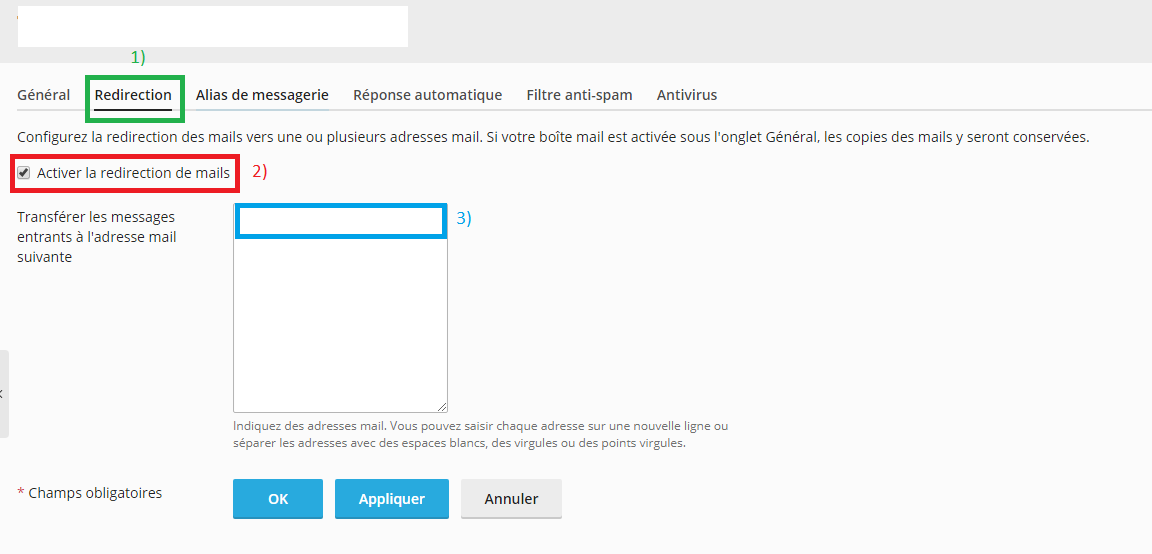Select the Redirection tab
The width and height of the screenshot is (1152, 554).
133,95
